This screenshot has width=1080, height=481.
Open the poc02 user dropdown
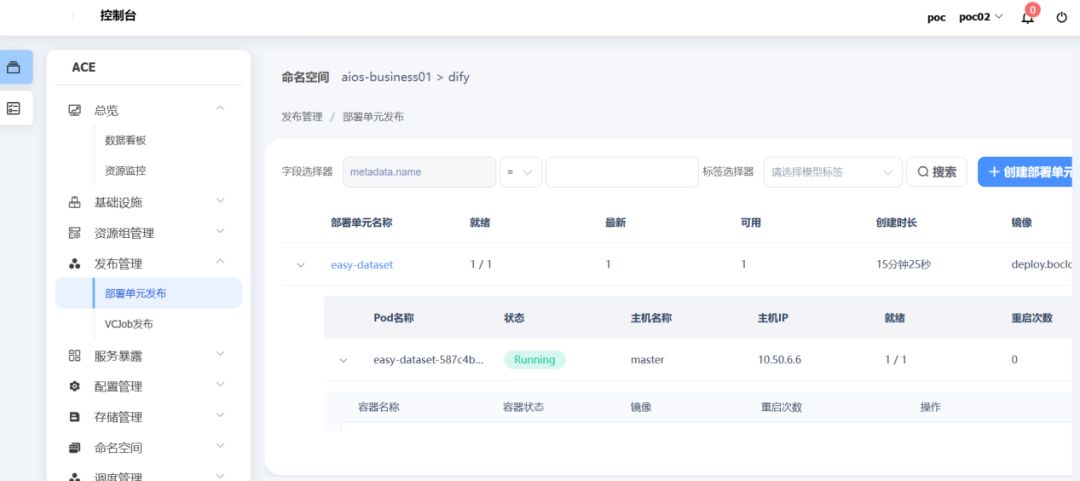pyautogui.click(x=981, y=17)
